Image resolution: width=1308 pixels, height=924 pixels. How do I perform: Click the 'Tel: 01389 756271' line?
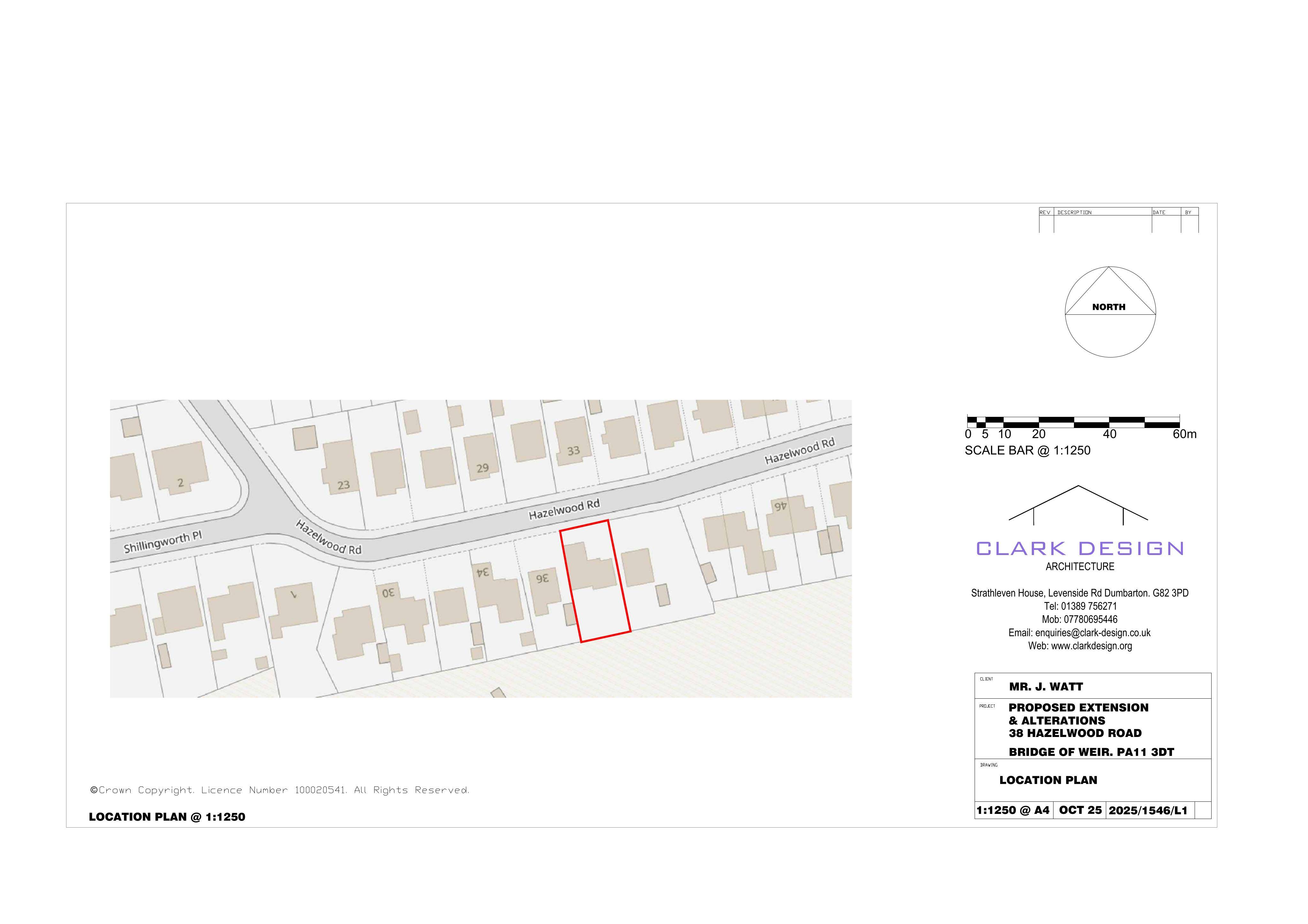pyautogui.click(x=1080, y=606)
